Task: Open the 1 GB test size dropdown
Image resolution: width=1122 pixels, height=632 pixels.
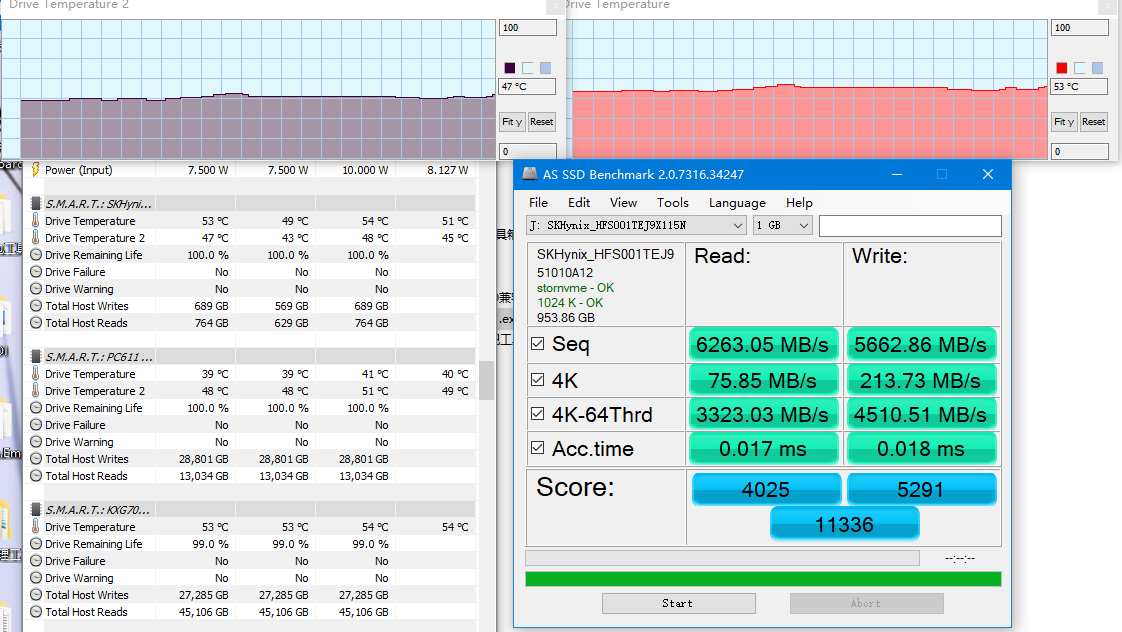Action: (782, 225)
